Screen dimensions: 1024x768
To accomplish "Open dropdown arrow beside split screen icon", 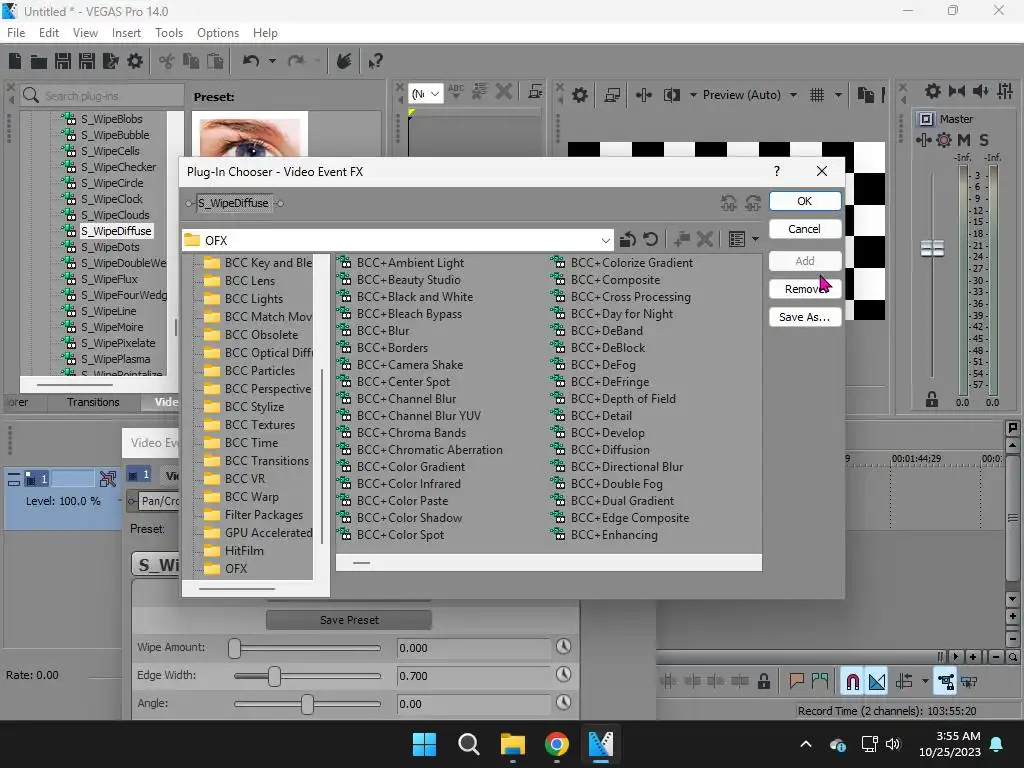I will point(693,95).
